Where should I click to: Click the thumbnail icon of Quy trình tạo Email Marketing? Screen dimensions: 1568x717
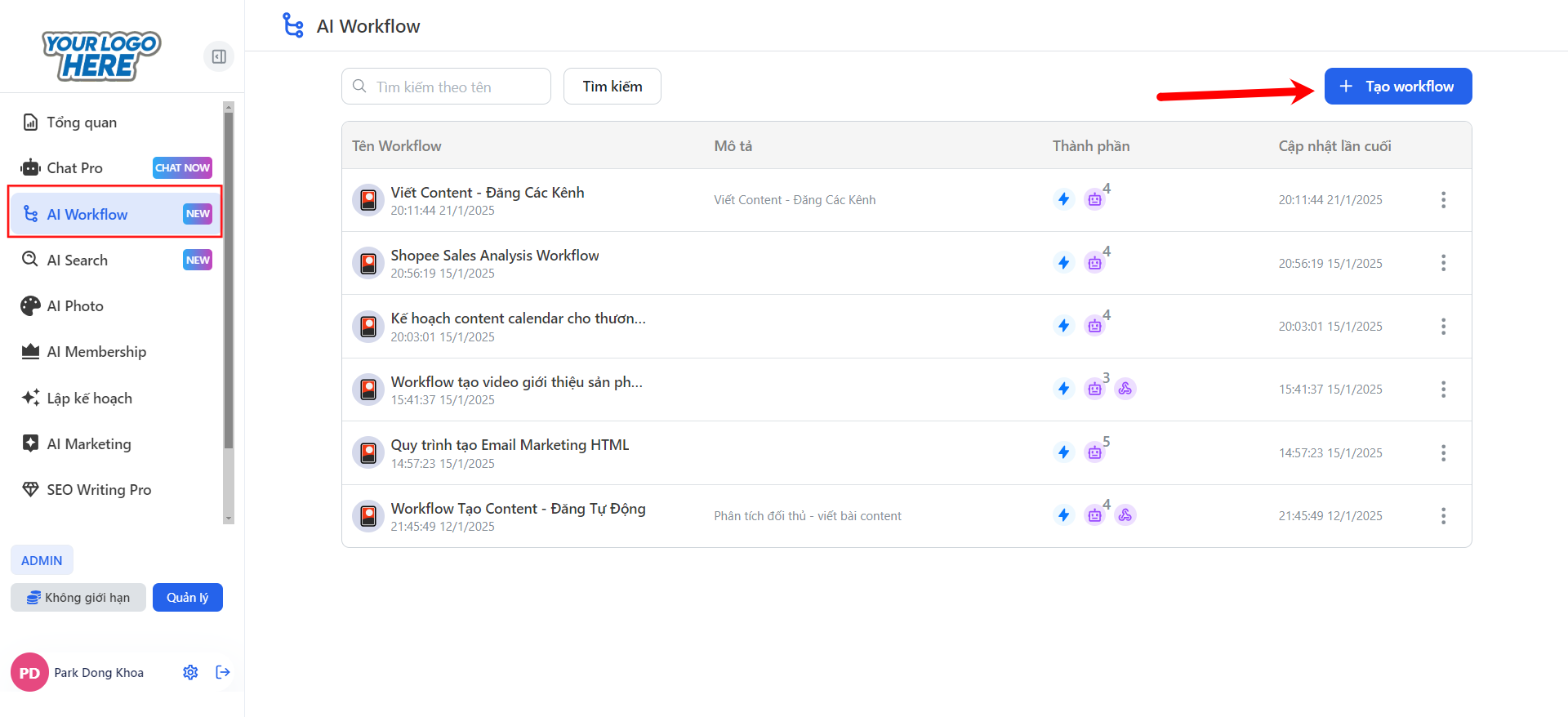tap(368, 452)
